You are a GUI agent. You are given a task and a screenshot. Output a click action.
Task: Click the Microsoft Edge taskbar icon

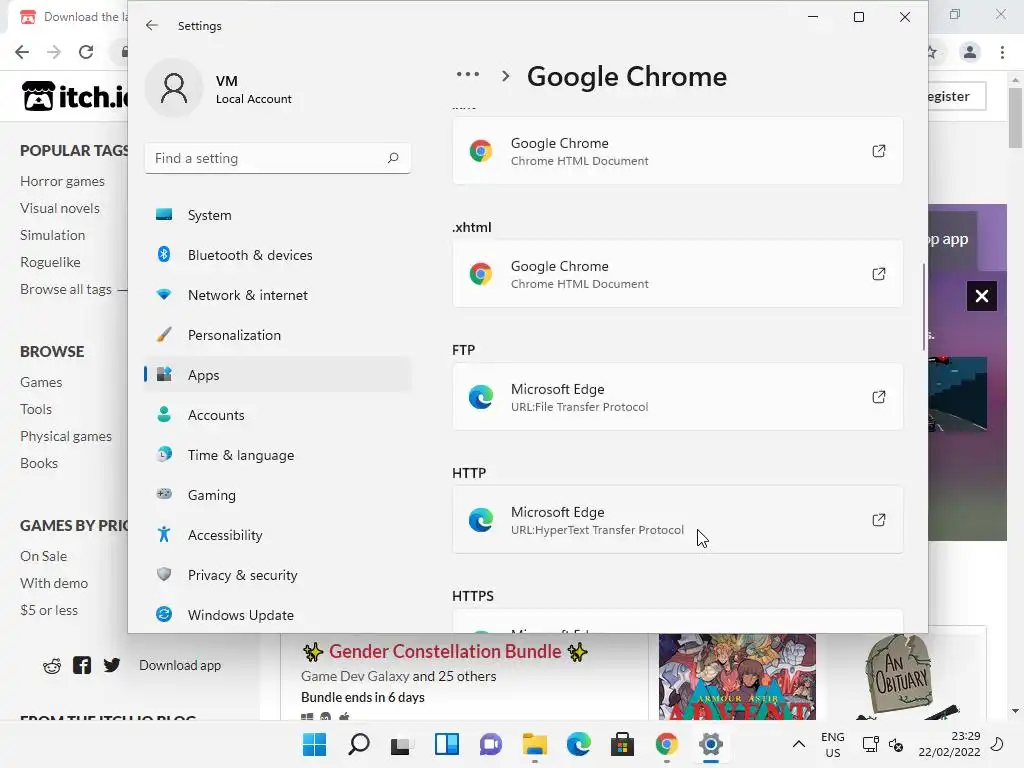click(579, 744)
